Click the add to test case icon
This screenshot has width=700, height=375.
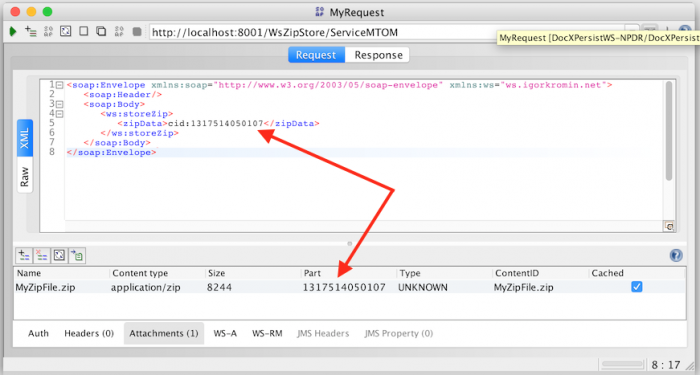click(30, 31)
